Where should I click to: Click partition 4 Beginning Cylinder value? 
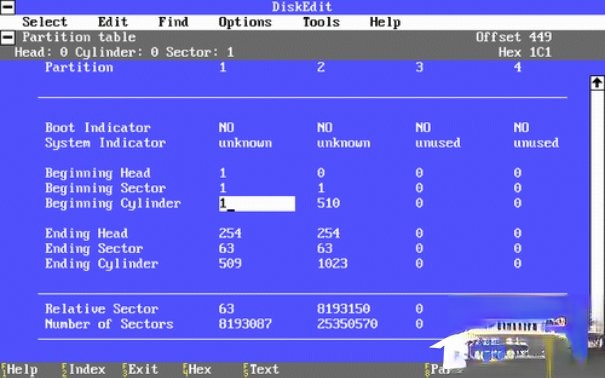[x=518, y=203]
